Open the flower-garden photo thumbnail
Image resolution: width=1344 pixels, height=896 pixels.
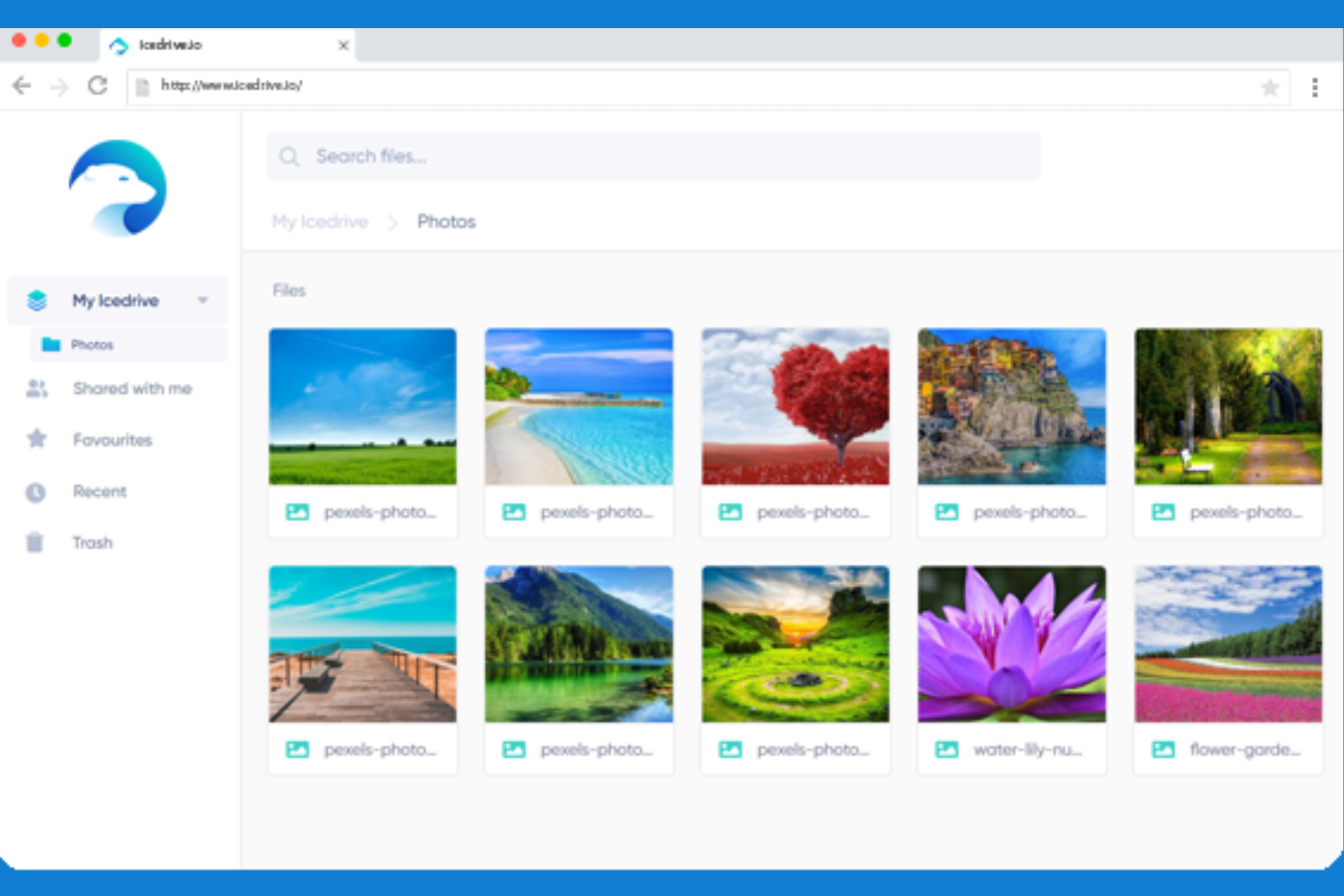pos(1228,645)
